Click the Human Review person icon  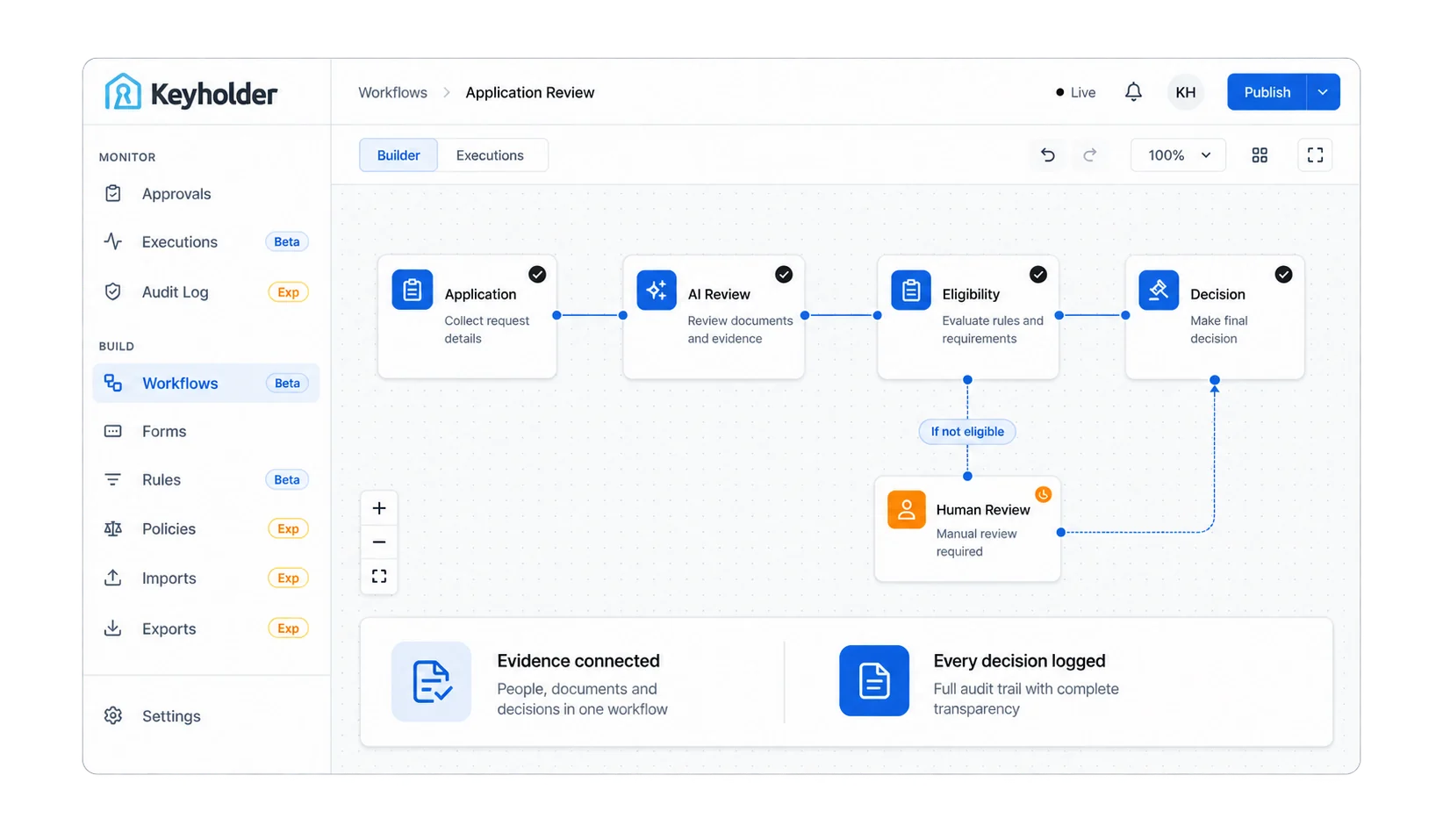(907, 509)
